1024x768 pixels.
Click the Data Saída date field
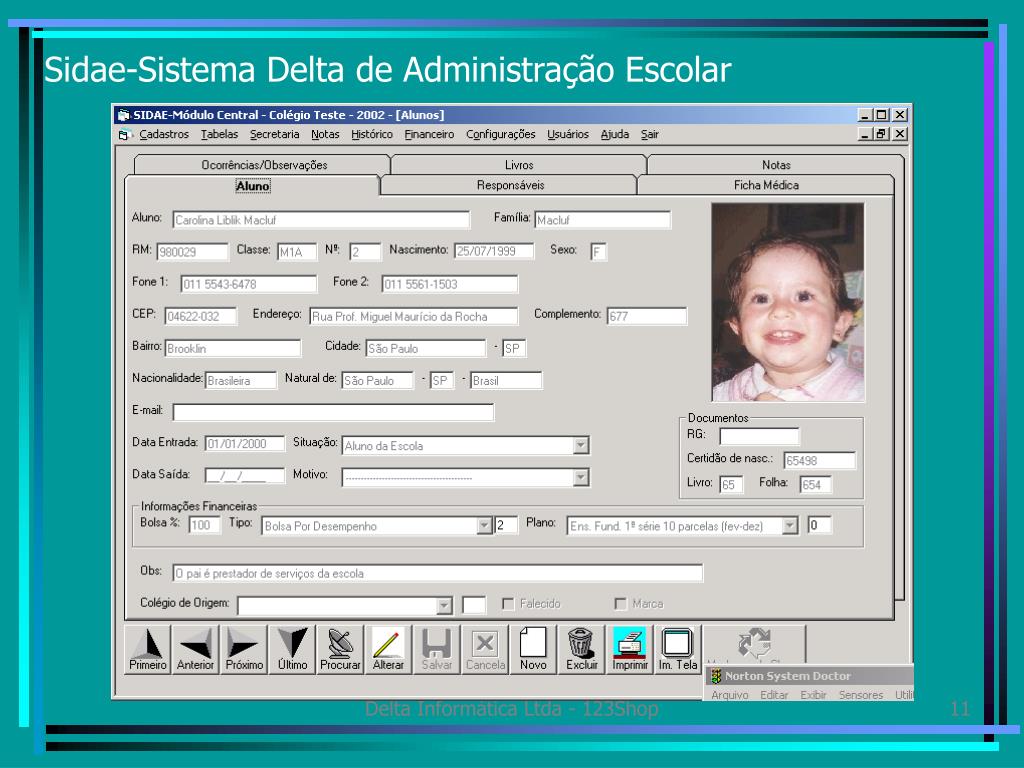(x=245, y=475)
